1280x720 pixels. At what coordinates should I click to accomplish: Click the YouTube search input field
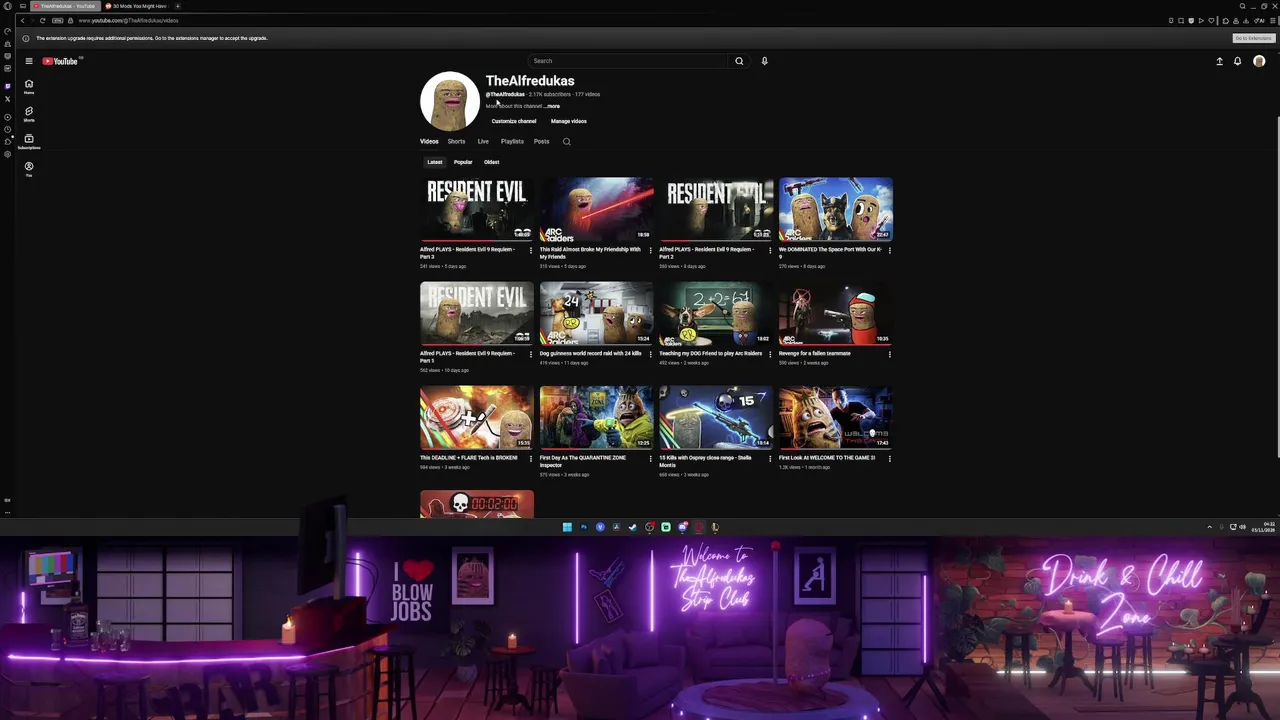[628, 61]
